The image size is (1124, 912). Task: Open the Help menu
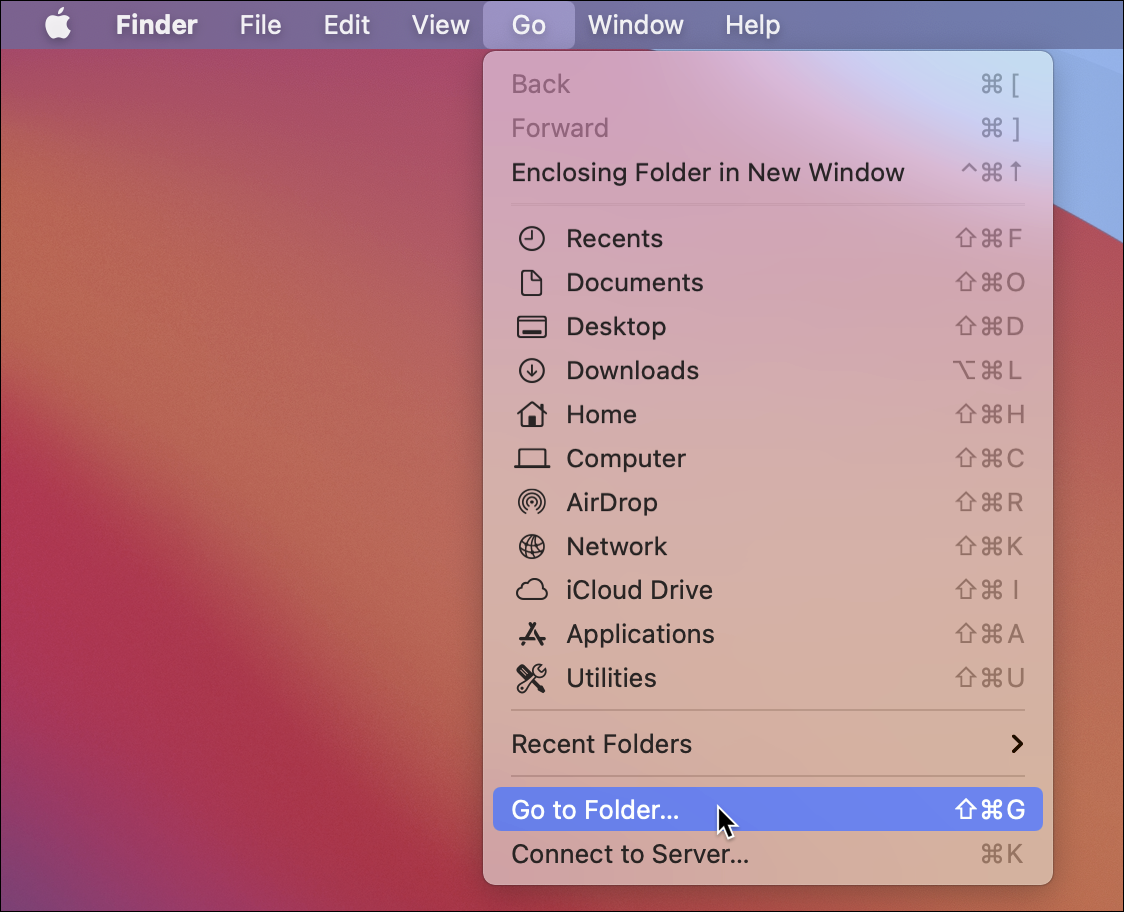(752, 25)
